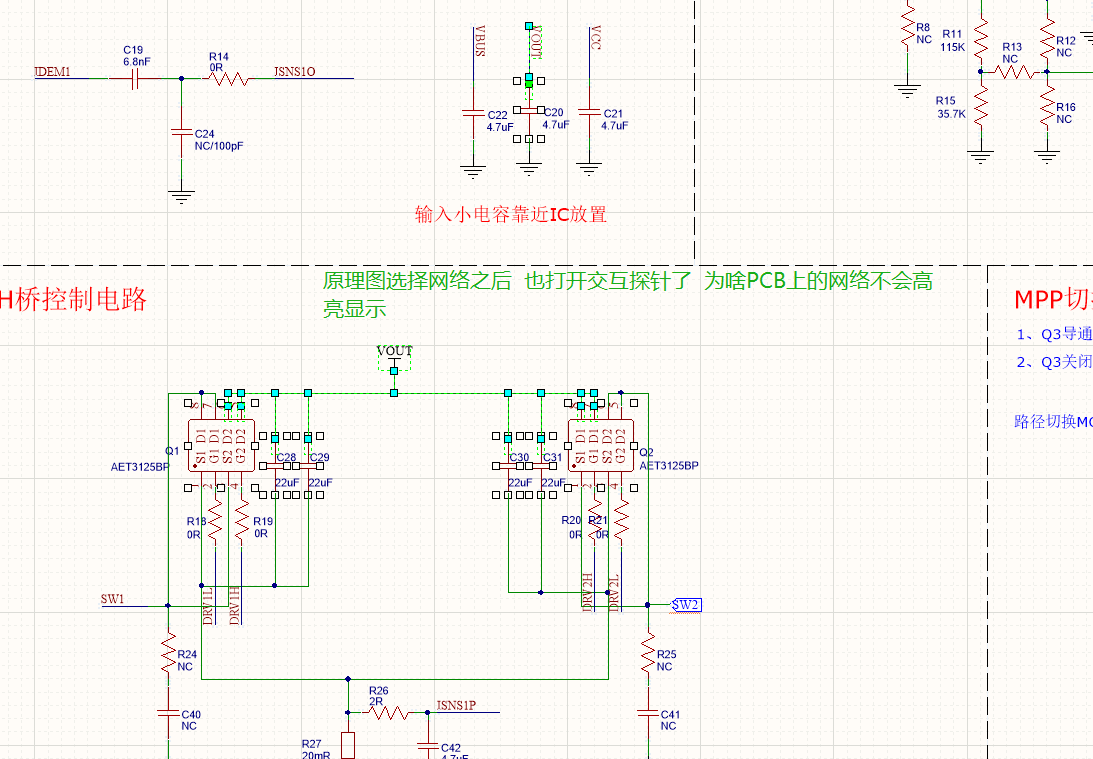The height and width of the screenshot is (759, 1093).
Task: Click the VCC net label above C21
Action: (x=595, y=38)
